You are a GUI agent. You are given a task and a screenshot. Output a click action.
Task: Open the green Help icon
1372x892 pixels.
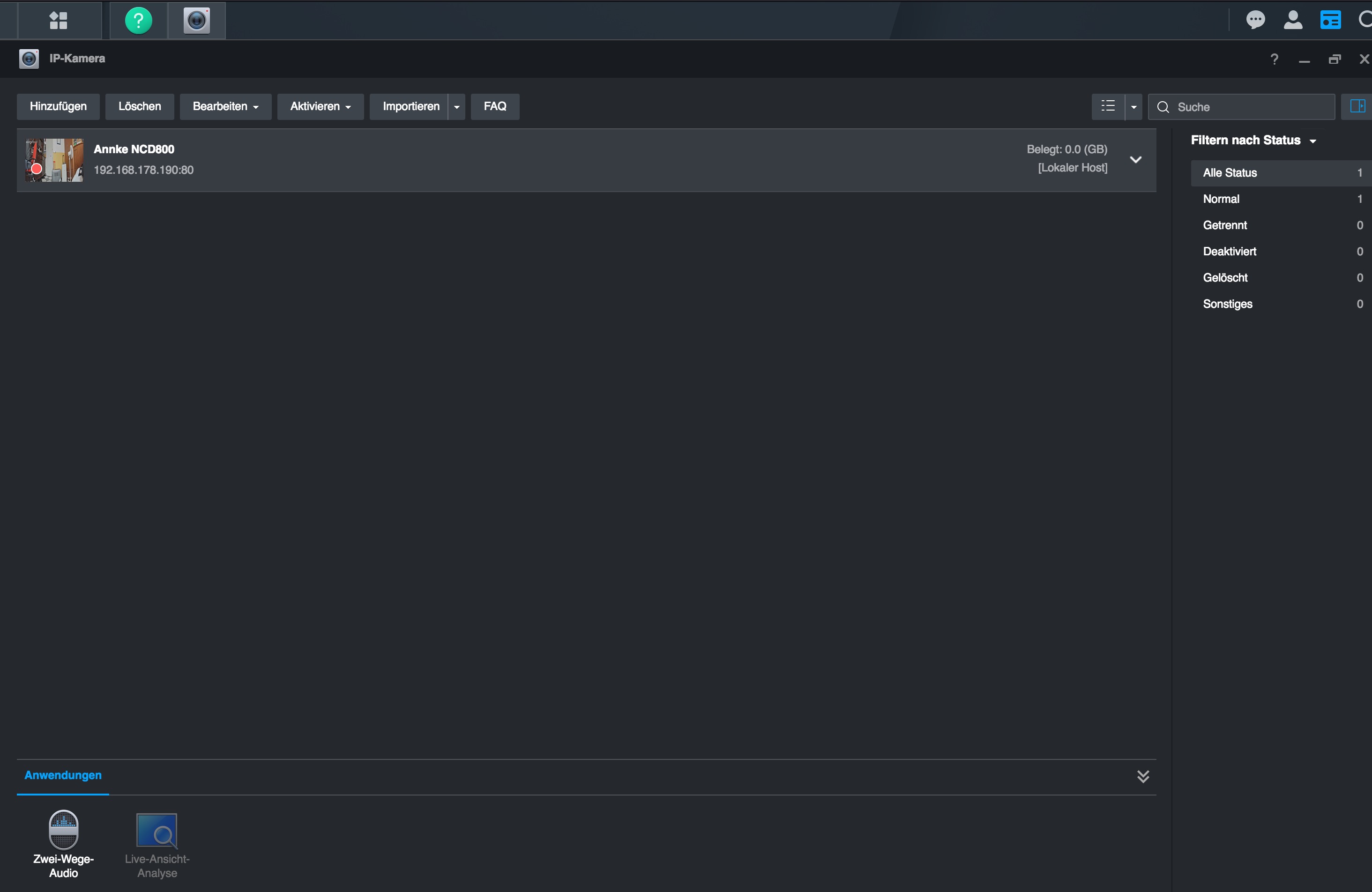(138, 21)
